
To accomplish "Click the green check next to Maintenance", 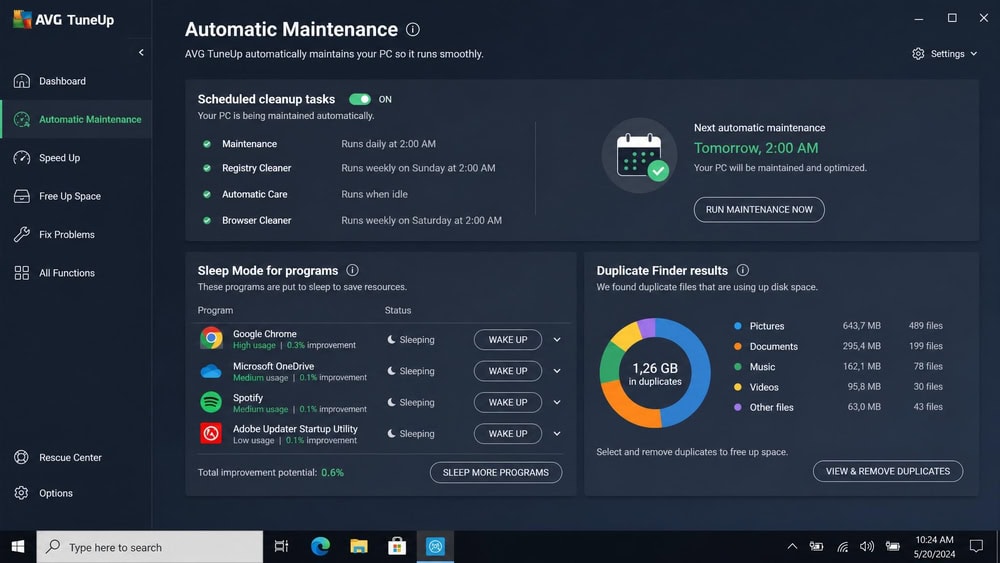I will (x=207, y=144).
